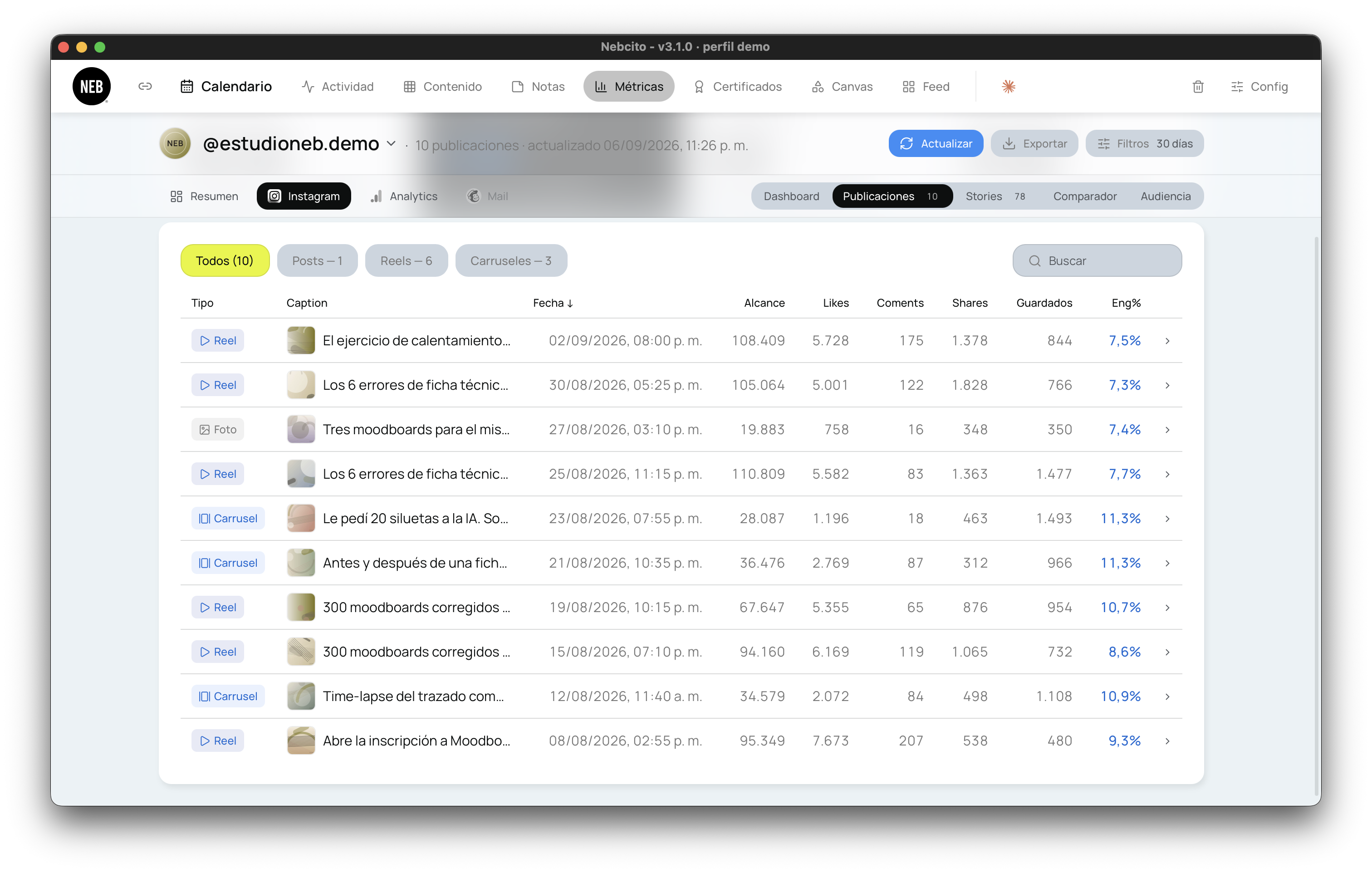Expand the Abre la inscripción row chevron
Viewport: 1372px width, 873px height.
point(1167,741)
